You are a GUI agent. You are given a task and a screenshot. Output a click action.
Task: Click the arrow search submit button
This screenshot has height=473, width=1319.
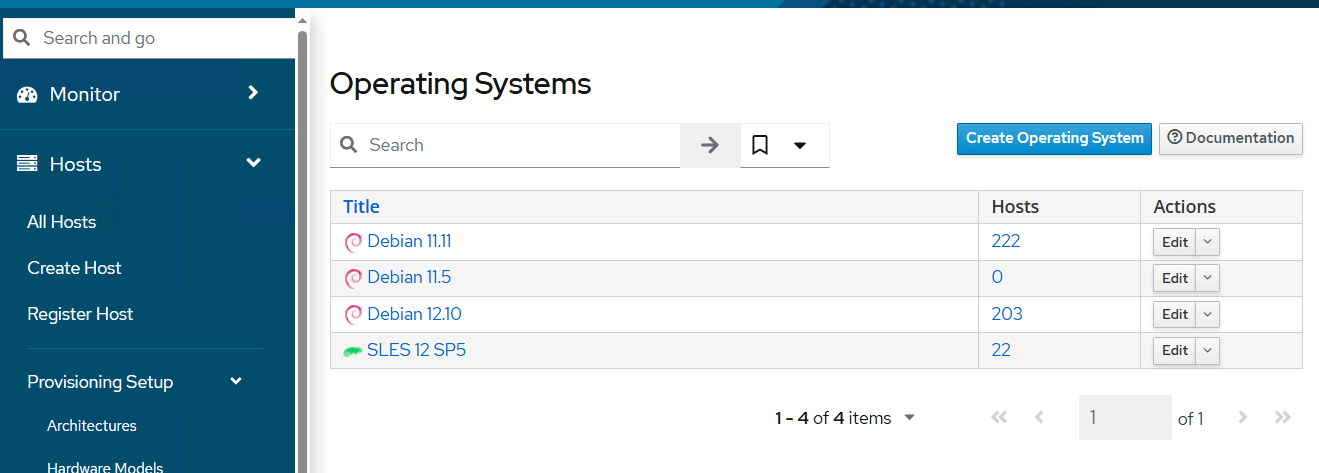pos(710,146)
